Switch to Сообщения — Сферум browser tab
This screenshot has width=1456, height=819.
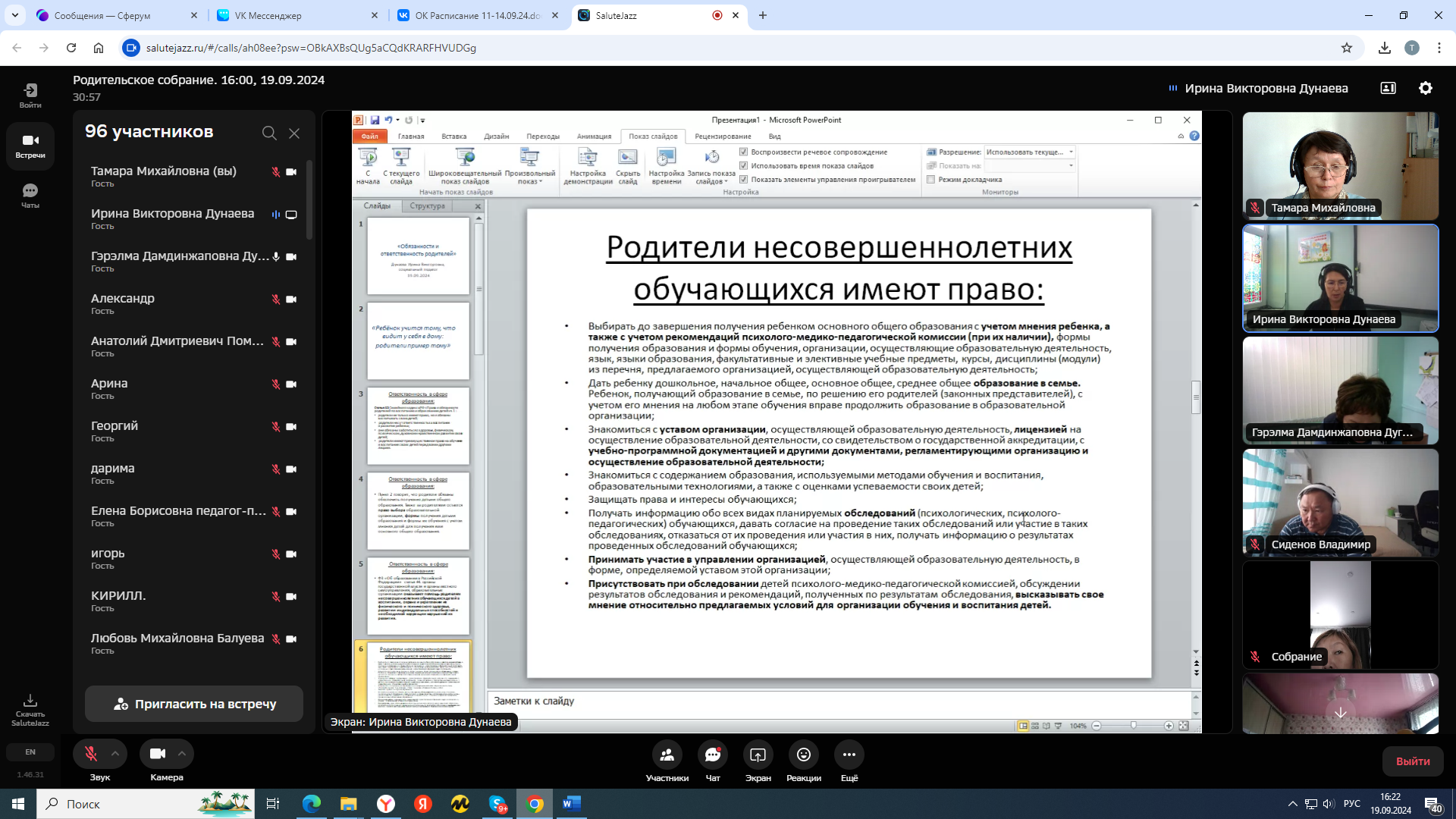[118, 15]
